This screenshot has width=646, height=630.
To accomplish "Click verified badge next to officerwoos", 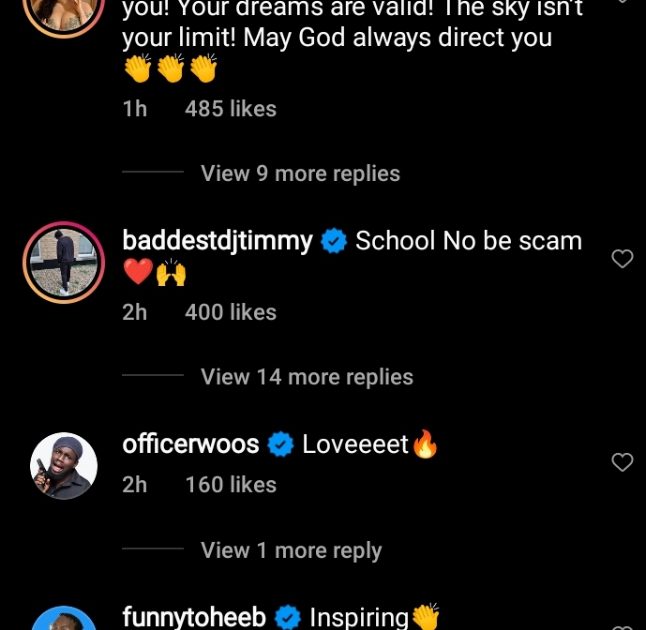I will 282,444.
